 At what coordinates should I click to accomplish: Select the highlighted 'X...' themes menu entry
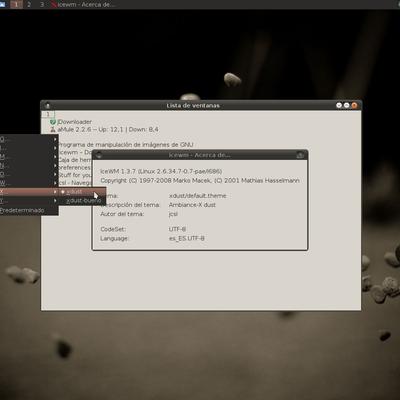[x=29, y=192]
